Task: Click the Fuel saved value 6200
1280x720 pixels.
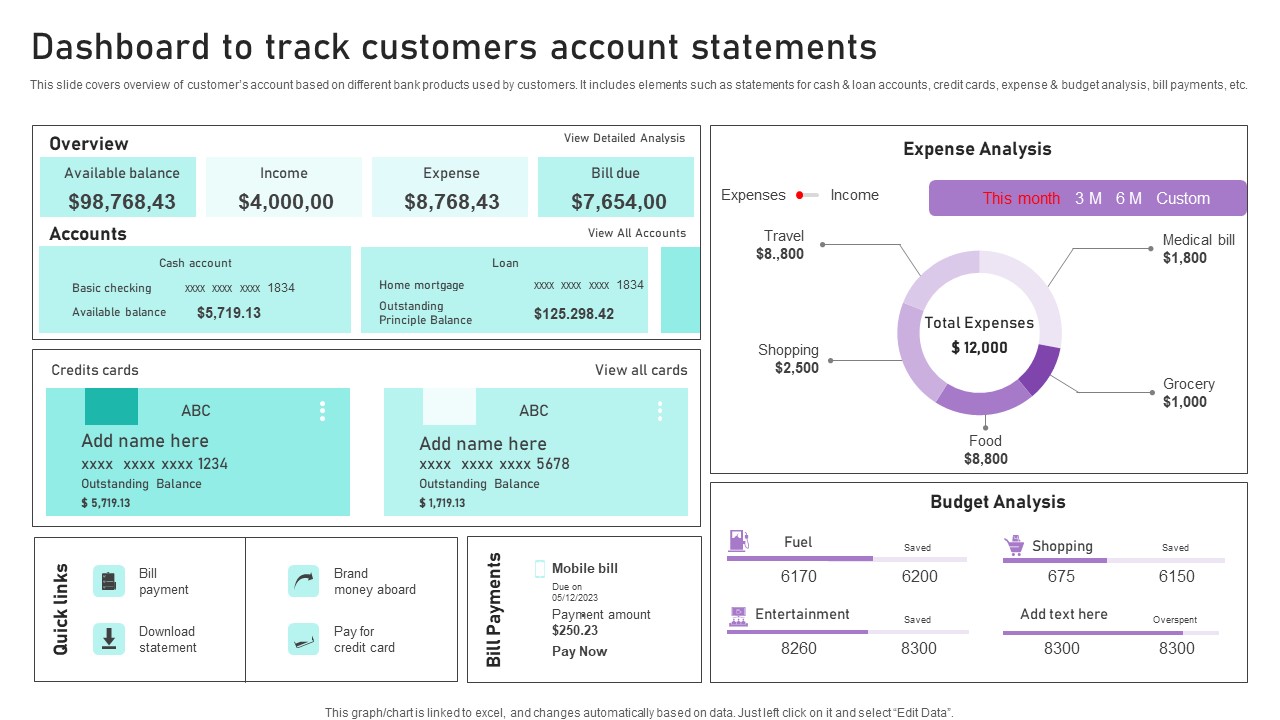Action: [x=919, y=576]
